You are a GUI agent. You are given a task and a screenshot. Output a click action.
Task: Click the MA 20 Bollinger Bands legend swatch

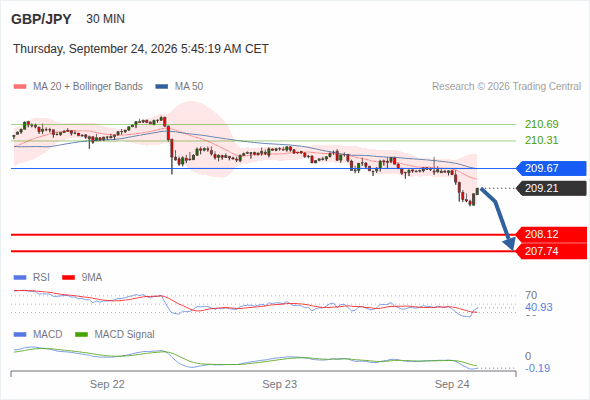pyautogui.click(x=20, y=87)
